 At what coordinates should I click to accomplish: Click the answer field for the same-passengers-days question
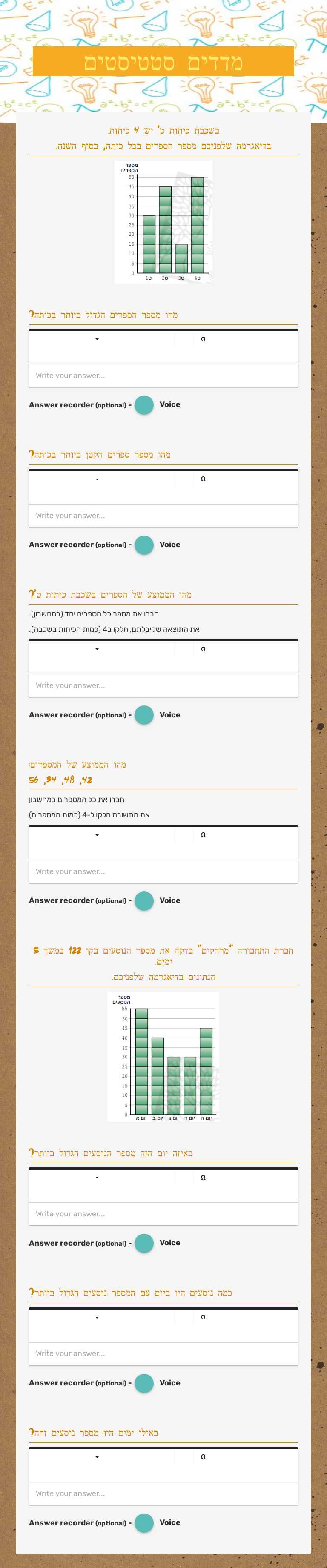pos(163,1493)
